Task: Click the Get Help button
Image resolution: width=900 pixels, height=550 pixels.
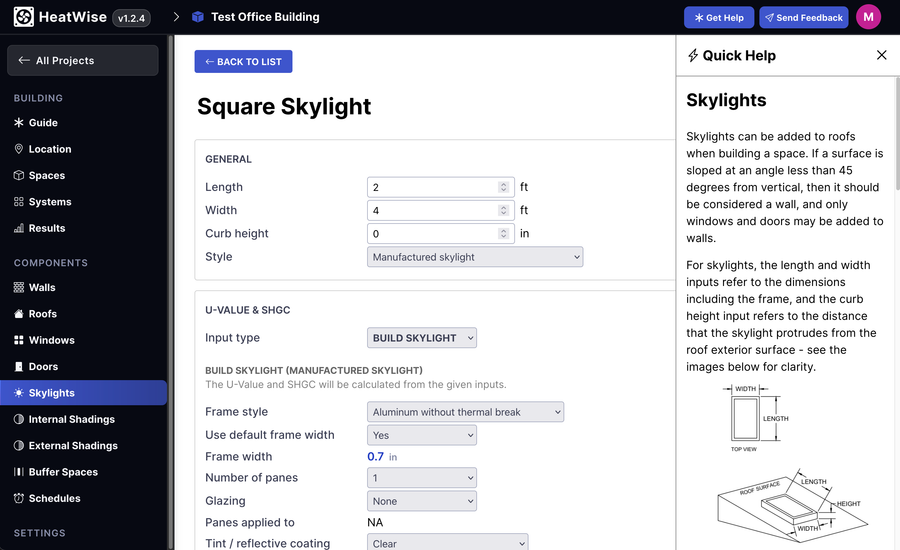Action: [x=719, y=18]
